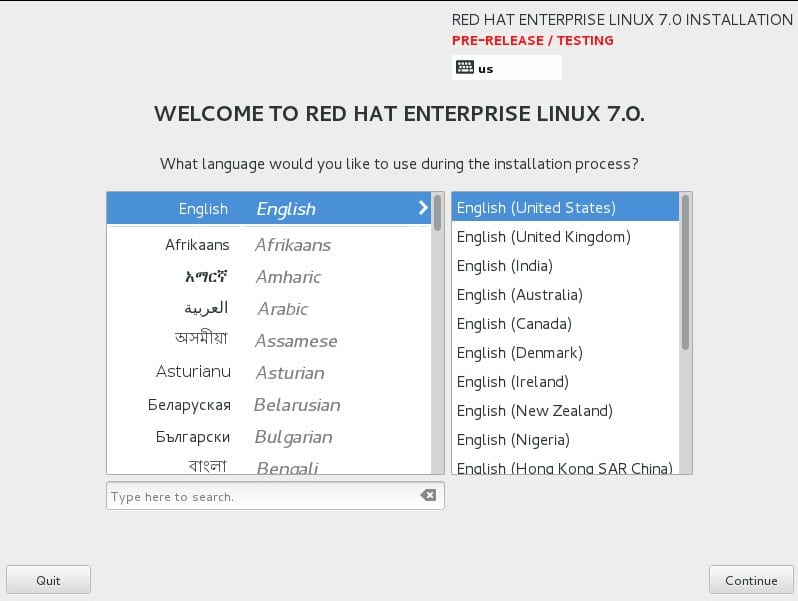Click the arrow beside selected English
The image size is (798, 601).
pos(423,208)
